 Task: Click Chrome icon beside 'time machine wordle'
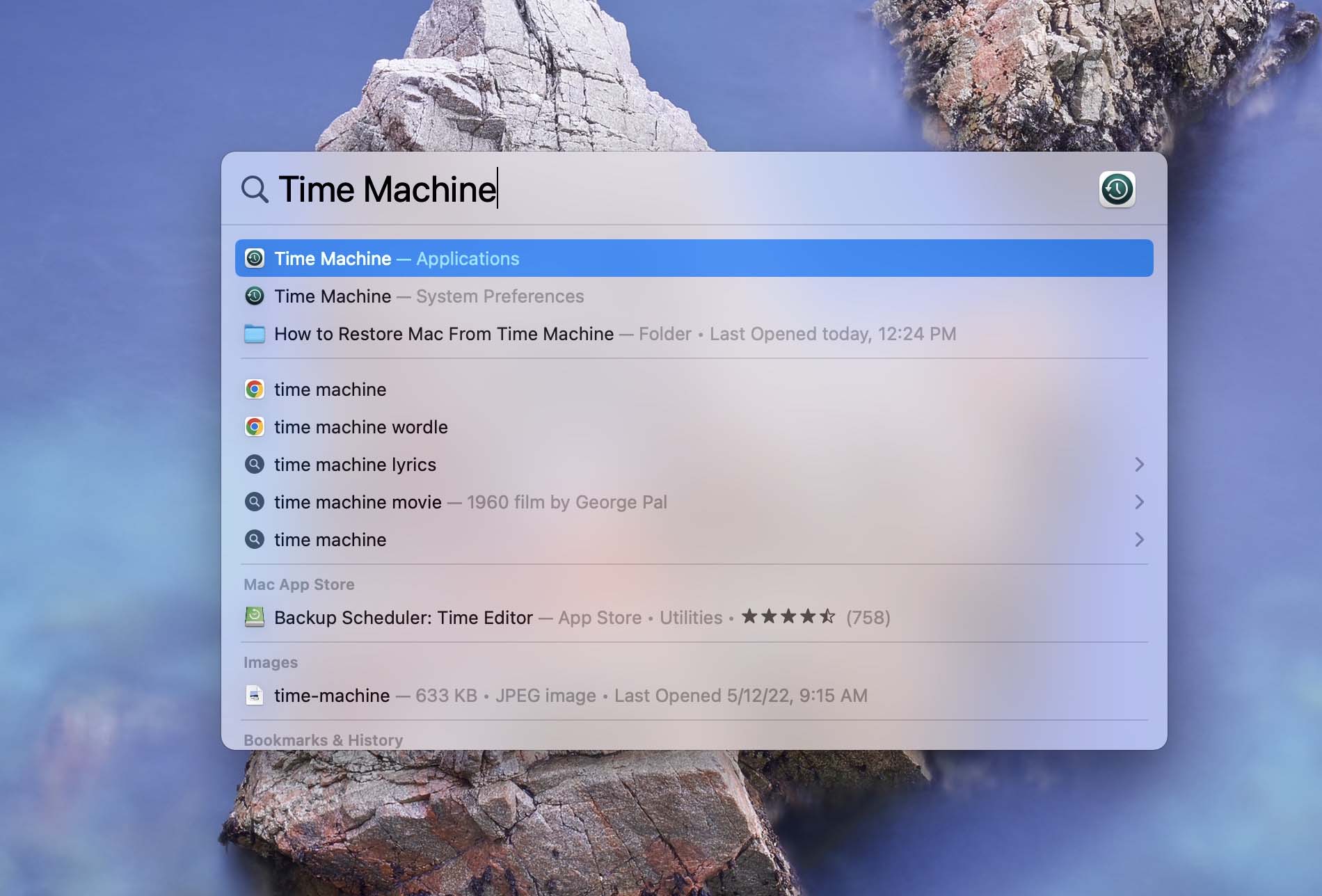click(x=255, y=427)
